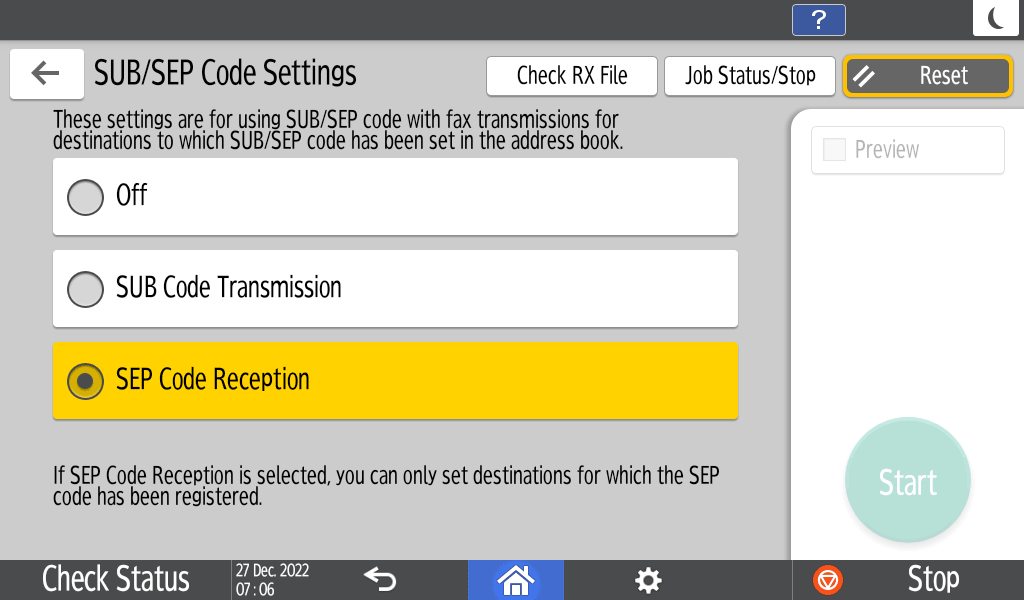The width and height of the screenshot is (1024, 600).
Task: Go to the Home screen icon
Action: click(x=515, y=579)
